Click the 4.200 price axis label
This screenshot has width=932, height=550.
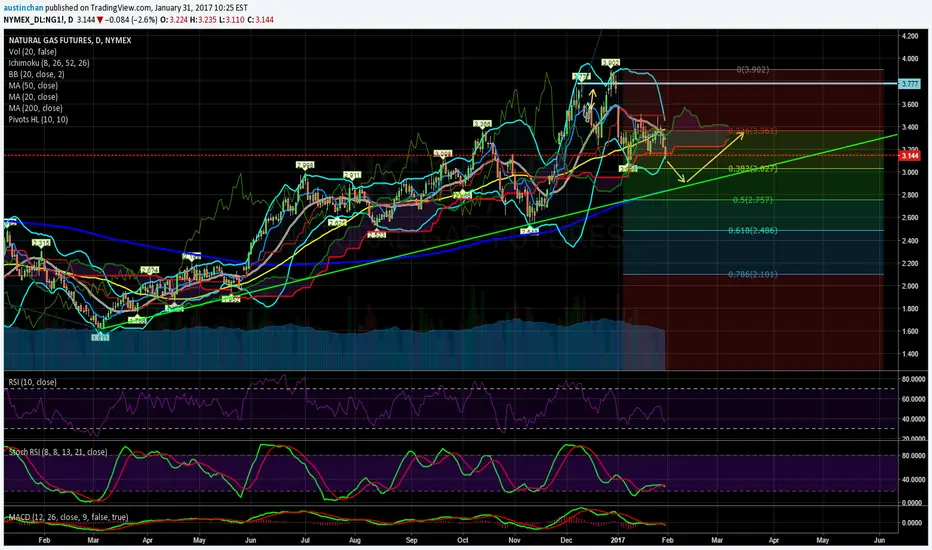(x=909, y=36)
